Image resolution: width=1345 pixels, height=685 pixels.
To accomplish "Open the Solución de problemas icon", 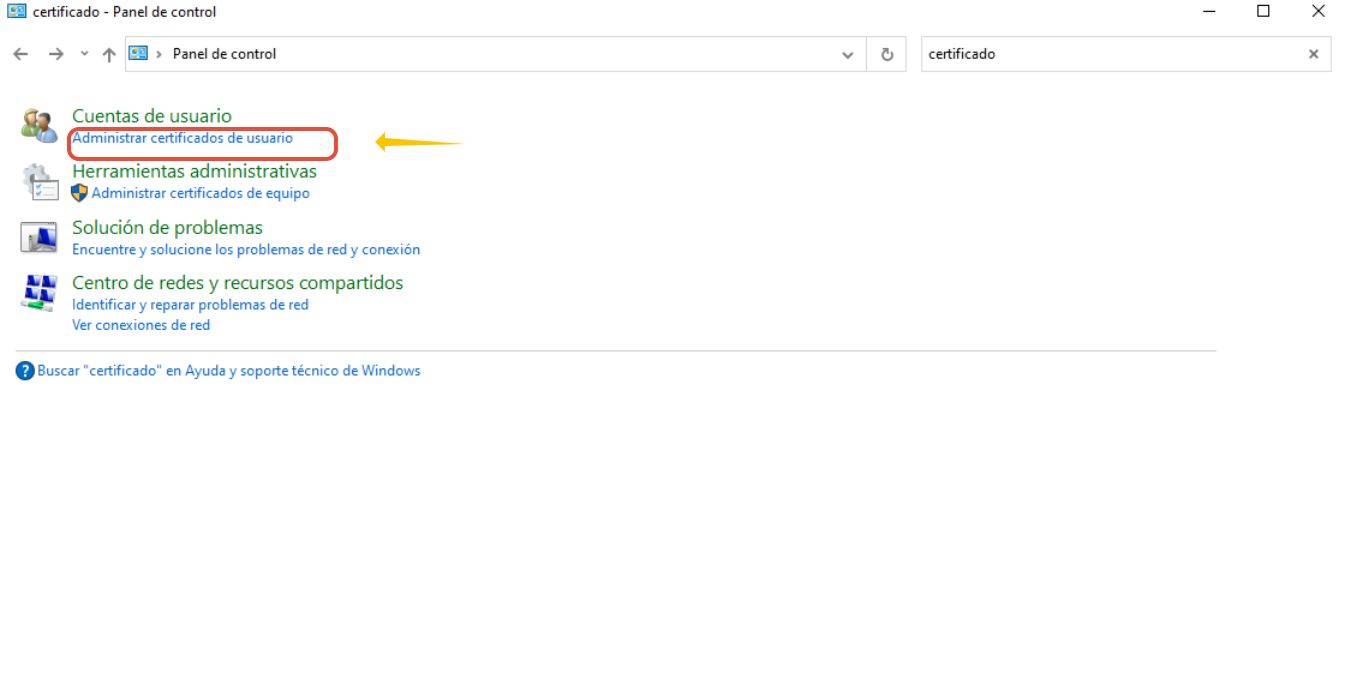I will pos(40,238).
